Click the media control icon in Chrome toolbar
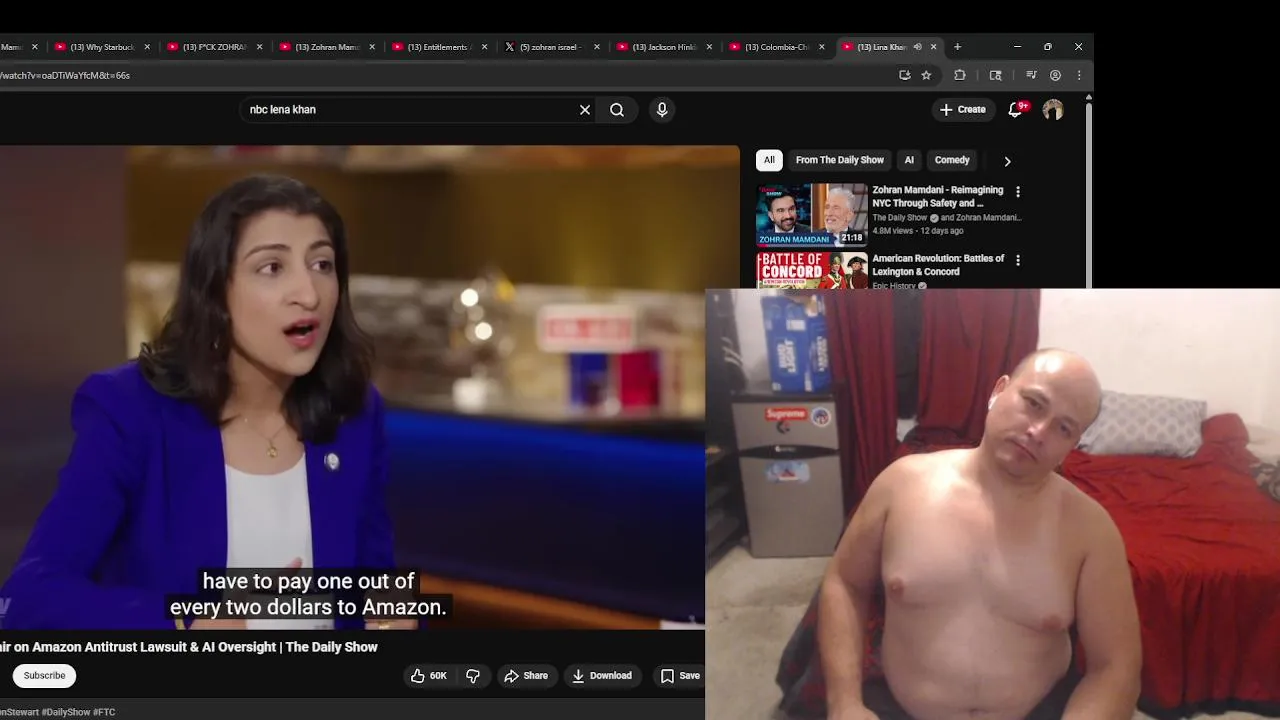Viewport: 1280px width, 720px height. coord(1031,75)
